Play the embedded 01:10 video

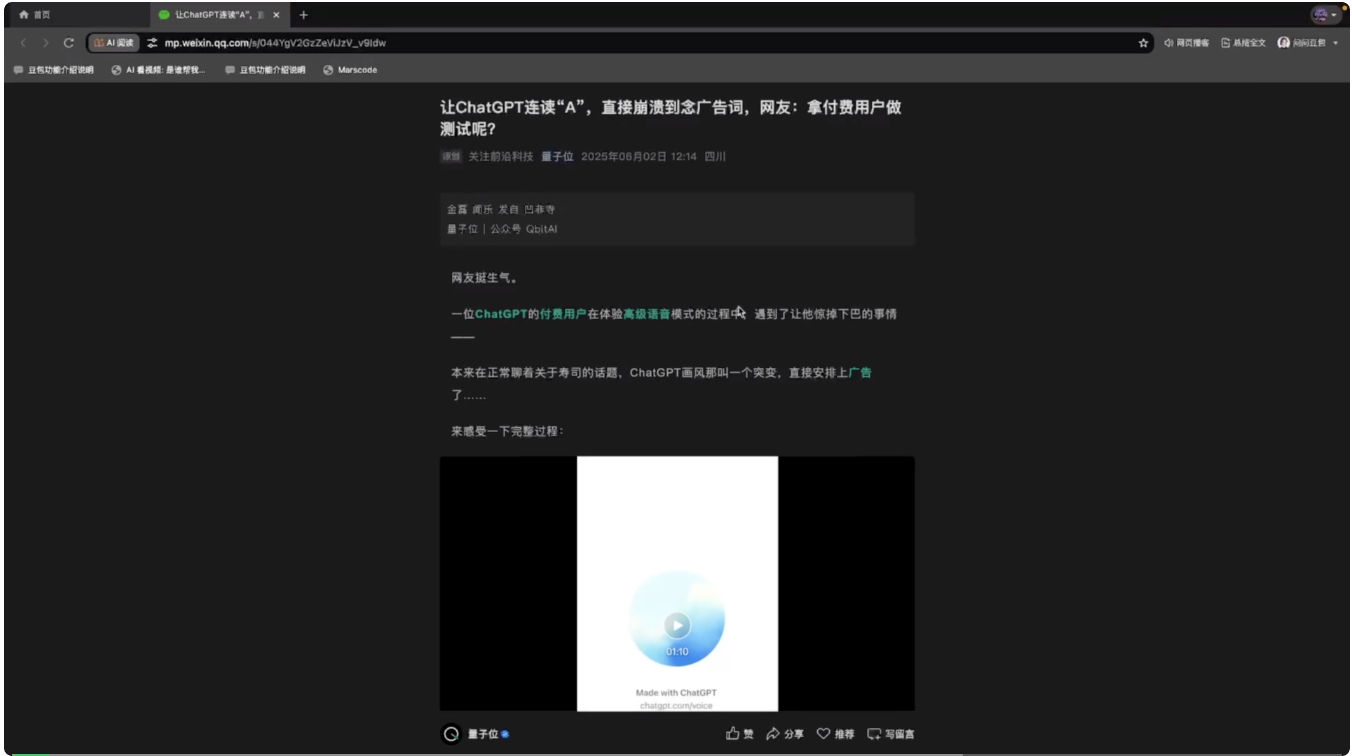pyautogui.click(x=677, y=625)
